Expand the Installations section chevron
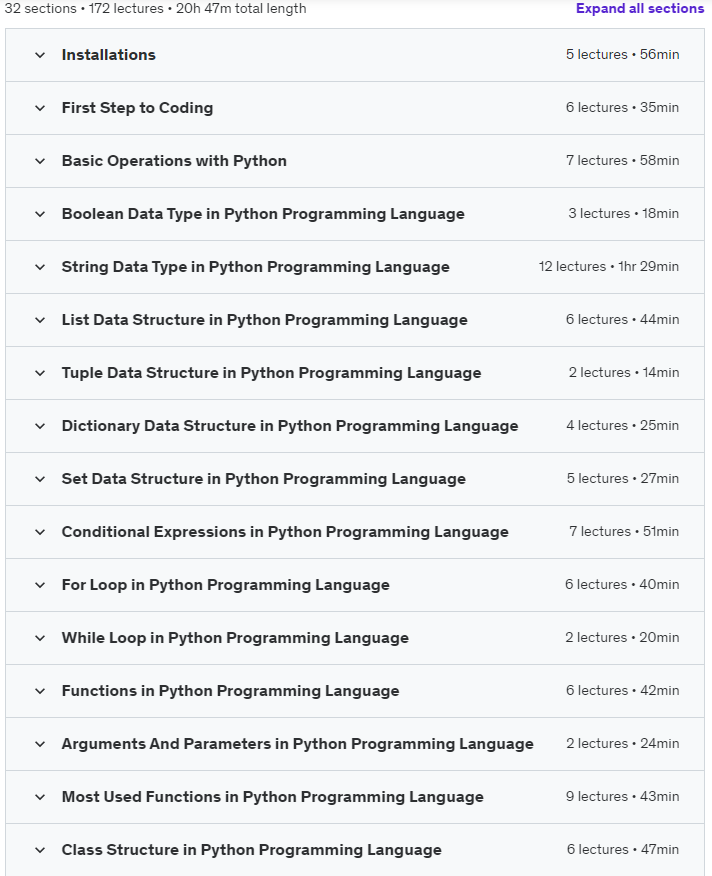Viewport: 712px width, 876px height. click(40, 55)
